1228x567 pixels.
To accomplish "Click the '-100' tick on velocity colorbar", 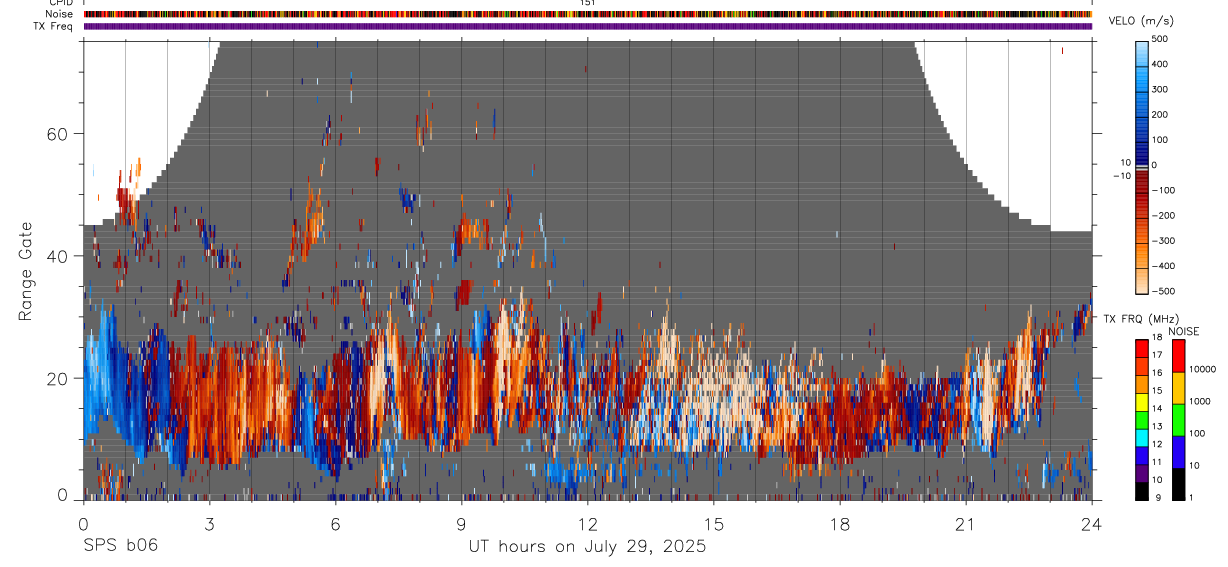I will (1165, 190).
